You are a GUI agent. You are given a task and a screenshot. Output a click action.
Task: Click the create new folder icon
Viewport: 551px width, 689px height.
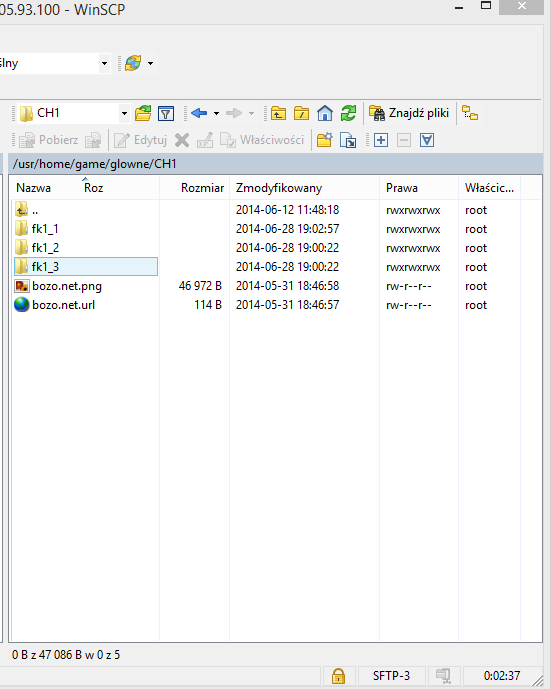coord(324,140)
